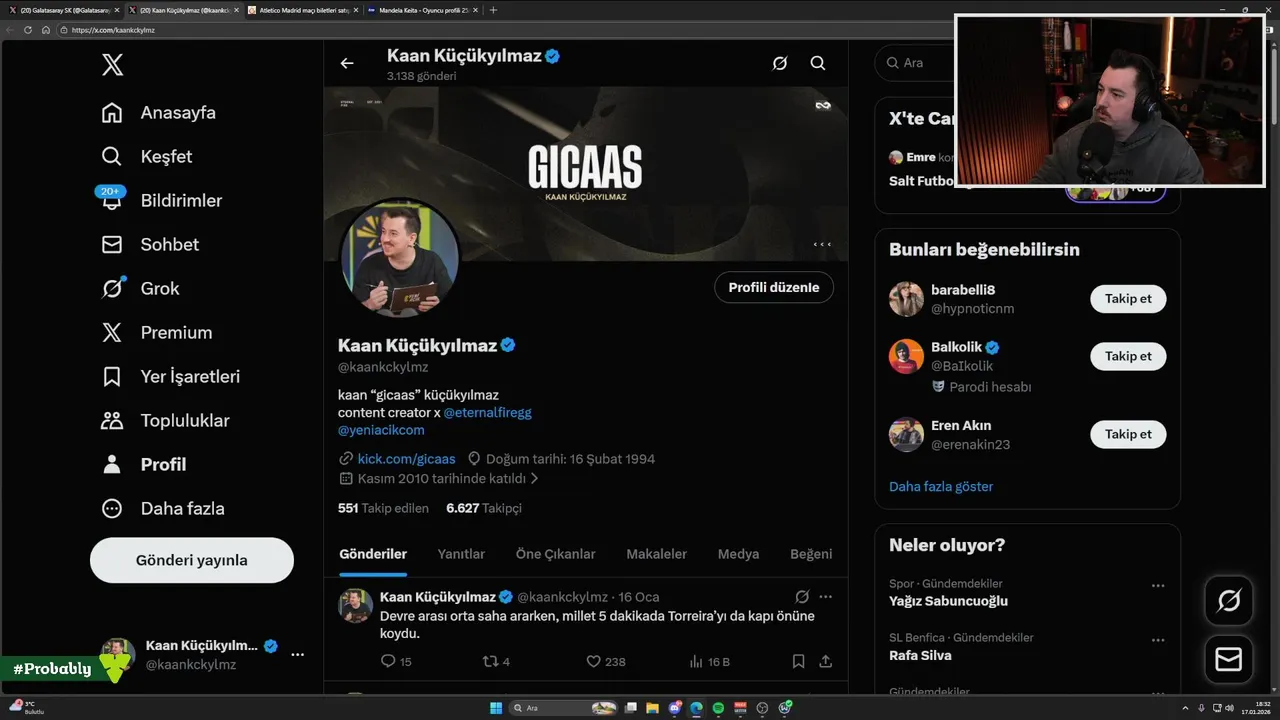The width and height of the screenshot is (1280, 720).
Task: Click 6.627 Takipçi count
Action: point(484,508)
